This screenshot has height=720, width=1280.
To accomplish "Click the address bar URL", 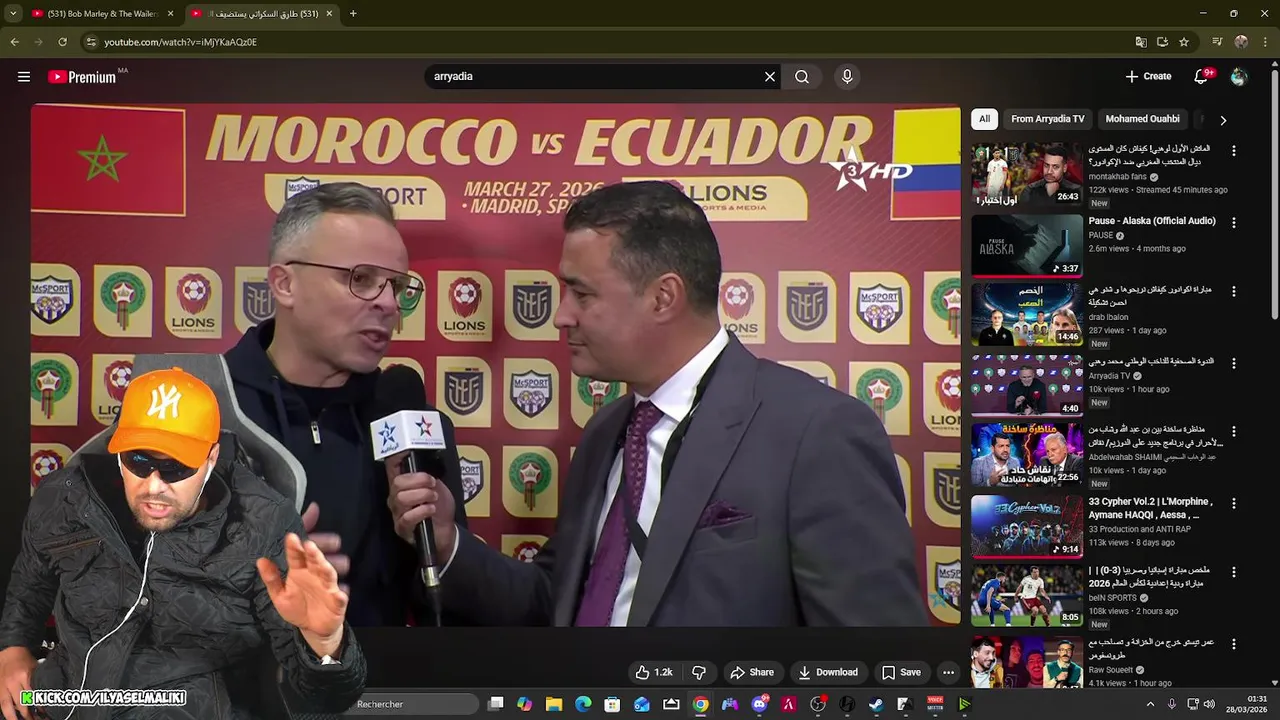I will click(181, 42).
